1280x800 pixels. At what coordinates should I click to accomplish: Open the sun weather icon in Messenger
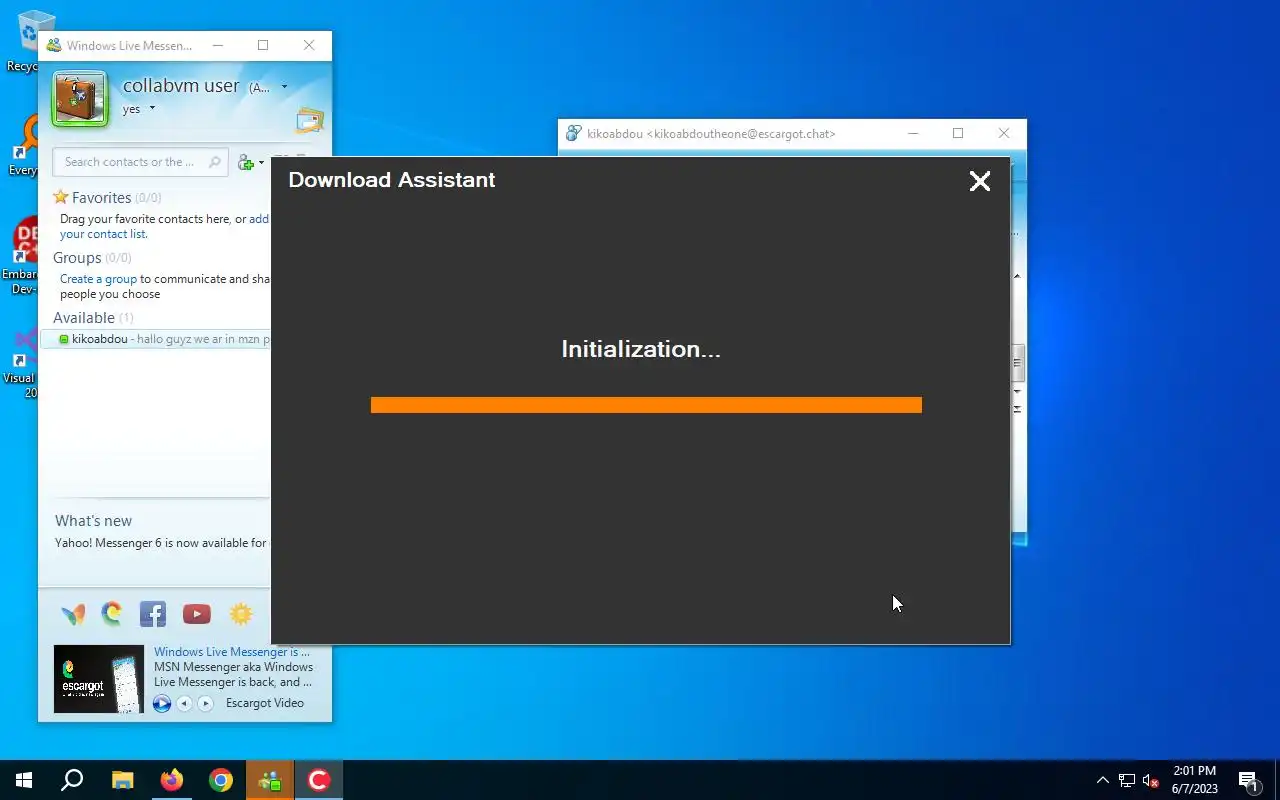[241, 614]
